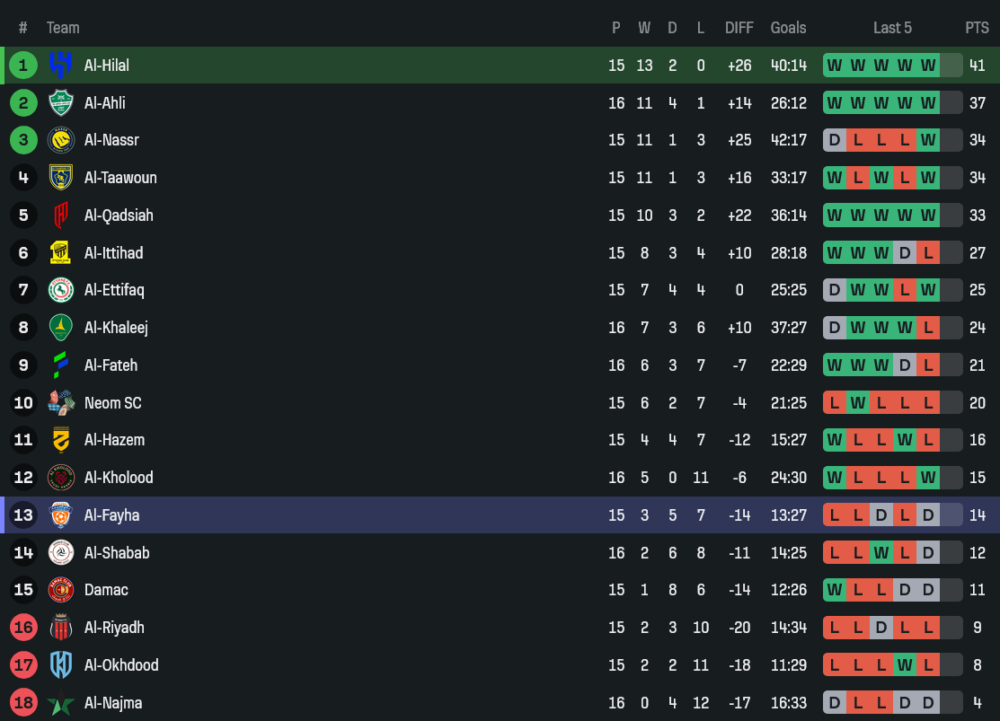The image size is (1000, 721).
Task: Click the Al-Okhdood club badge
Action: (x=61, y=665)
